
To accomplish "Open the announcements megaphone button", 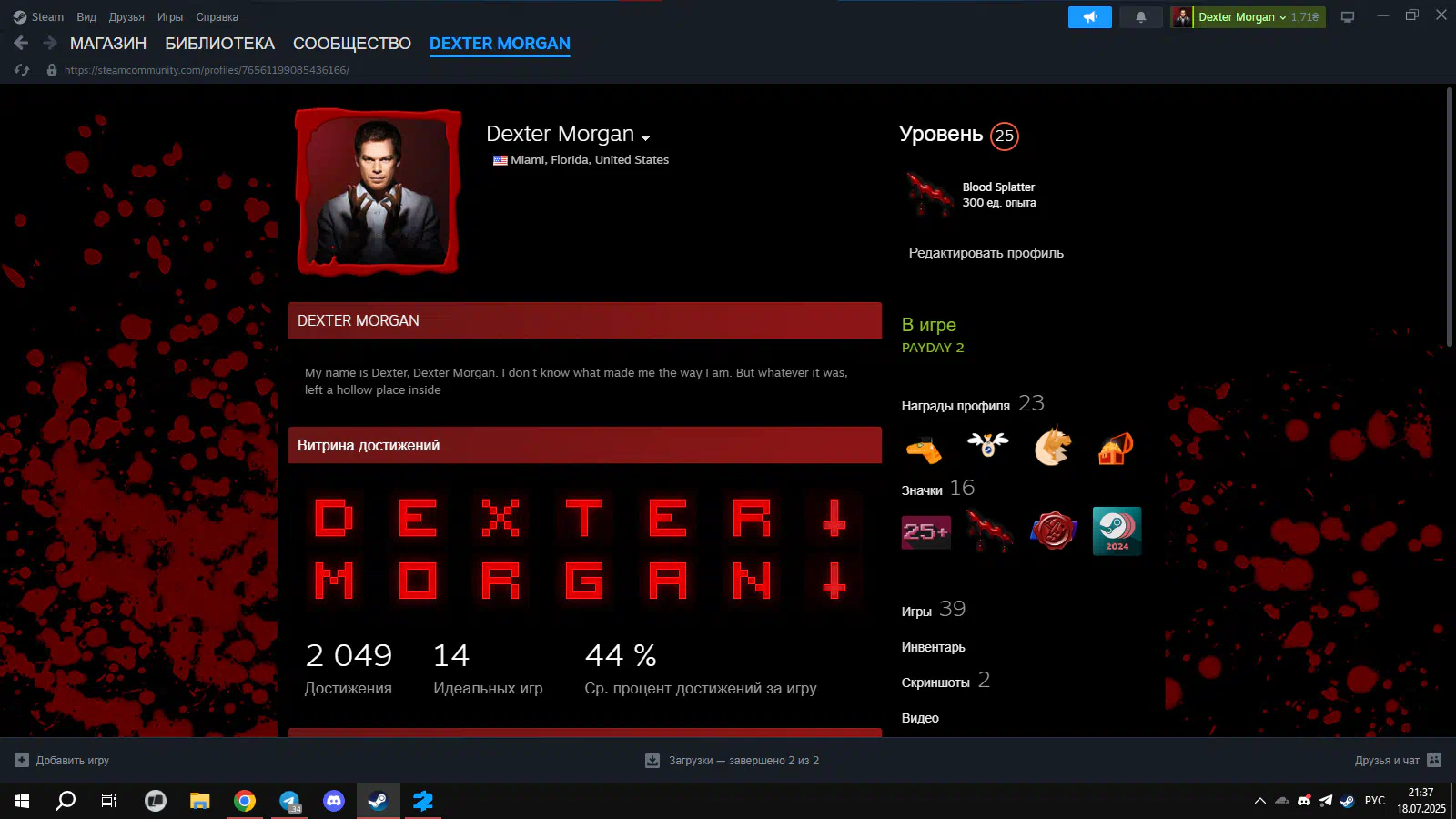I will (1090, 17).
